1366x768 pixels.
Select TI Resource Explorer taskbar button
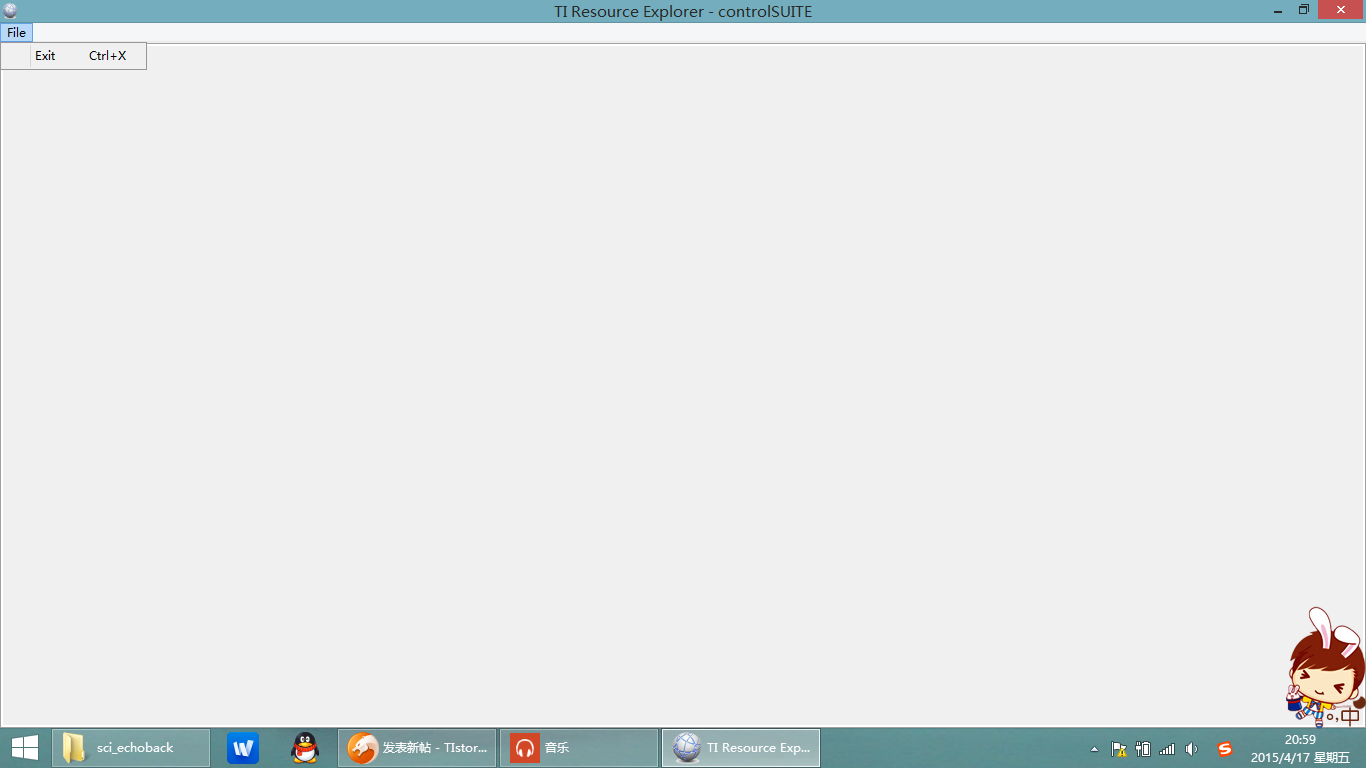tap(741, 747)
